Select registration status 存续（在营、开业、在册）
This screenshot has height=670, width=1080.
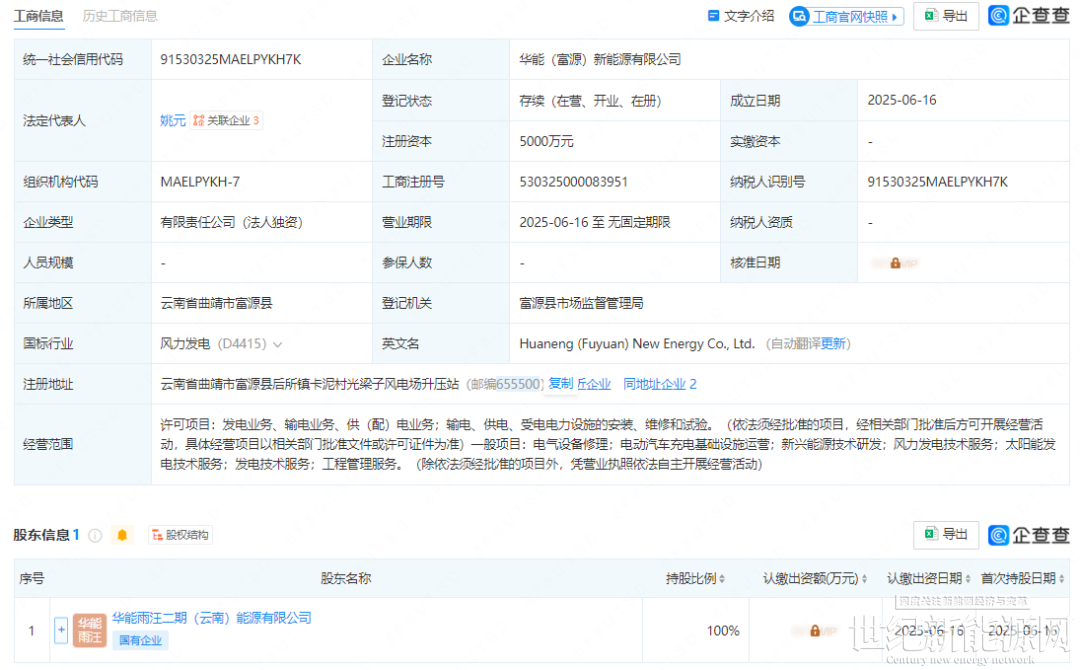point(590,101)
